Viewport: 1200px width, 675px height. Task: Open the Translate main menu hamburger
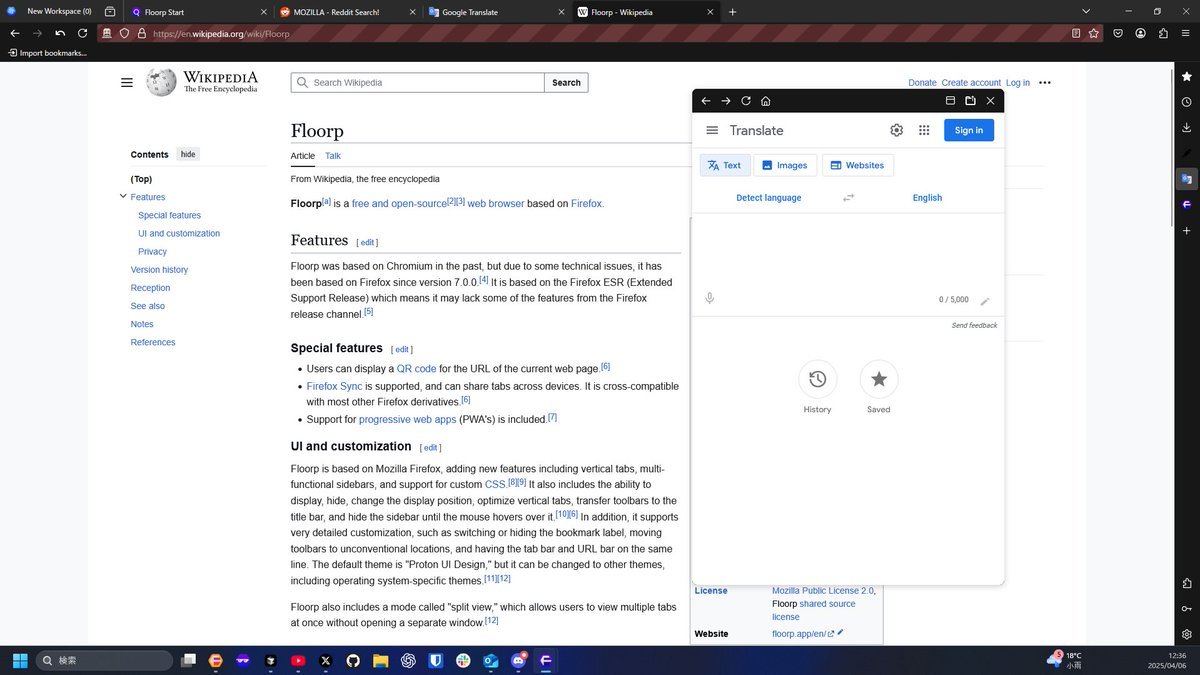(x=712, y=130)
